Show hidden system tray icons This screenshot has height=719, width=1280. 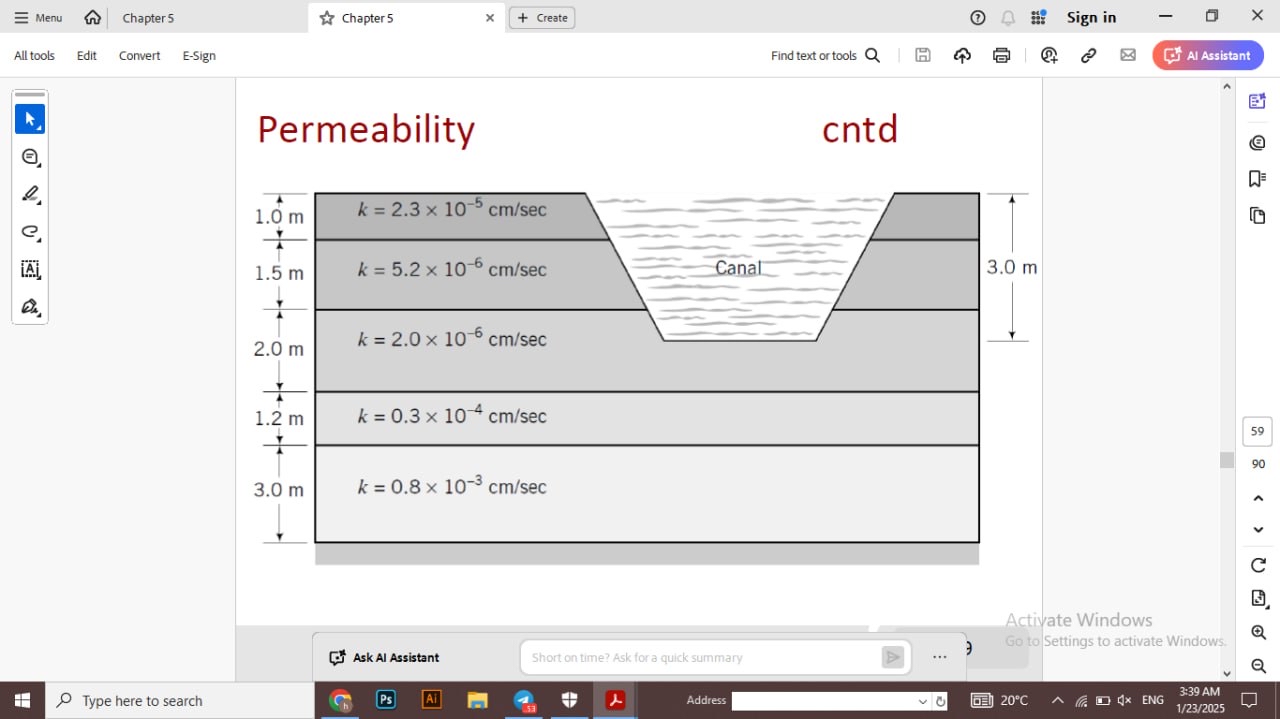pos(1057,700)
